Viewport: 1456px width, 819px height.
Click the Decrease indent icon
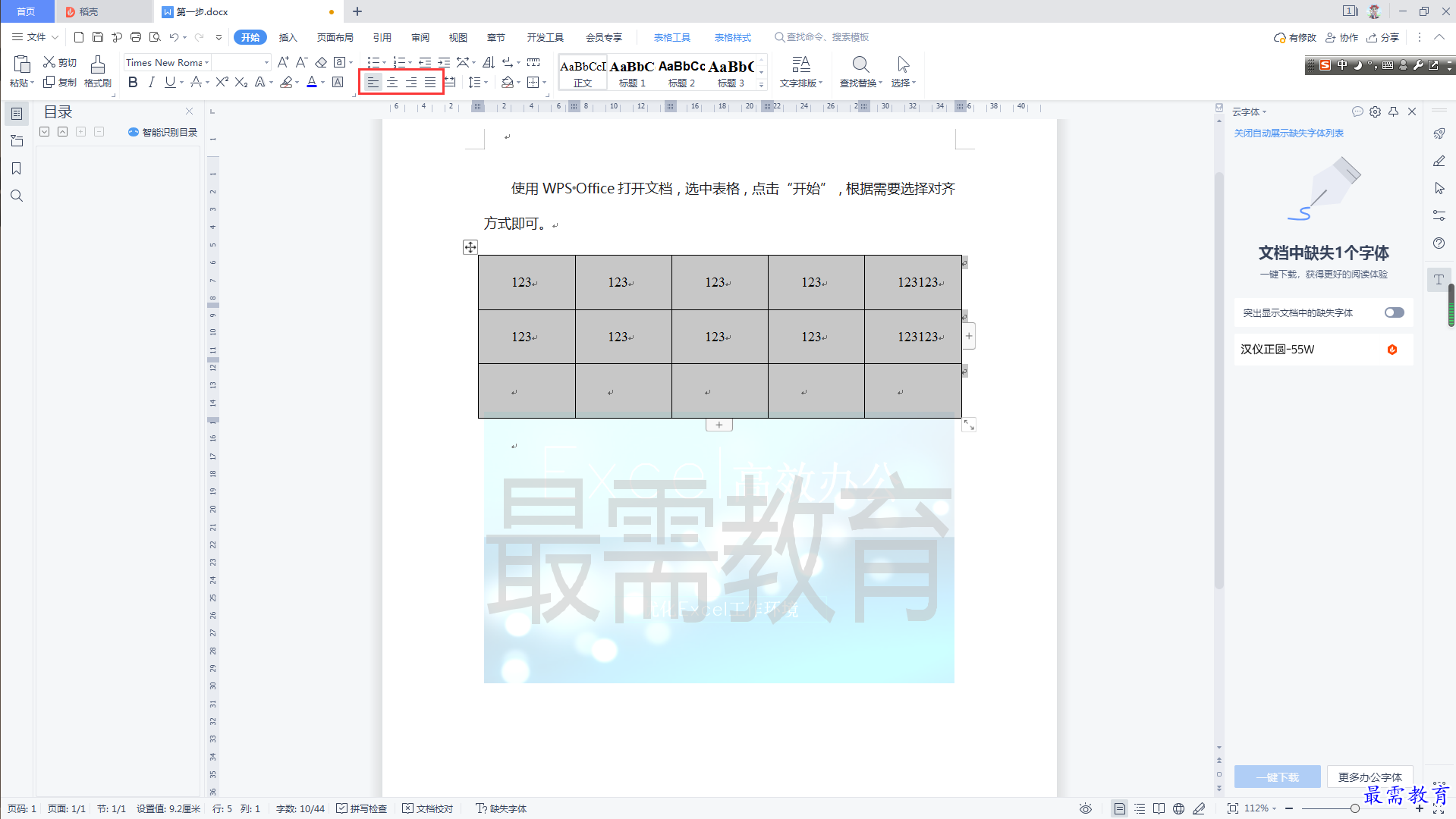[425, 62]
